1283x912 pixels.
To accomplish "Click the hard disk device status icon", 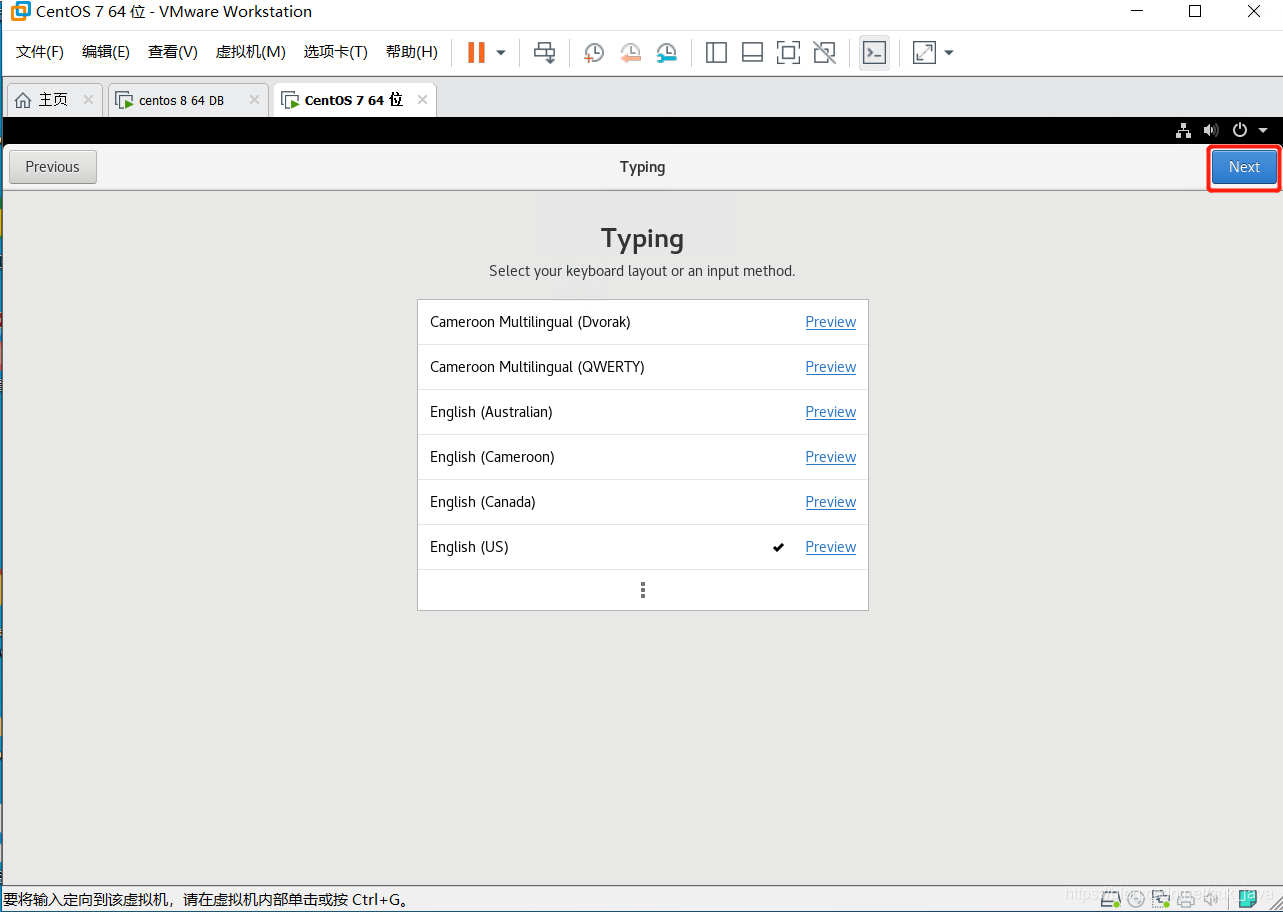I will pyautogui.click(x=1110, y=898).
